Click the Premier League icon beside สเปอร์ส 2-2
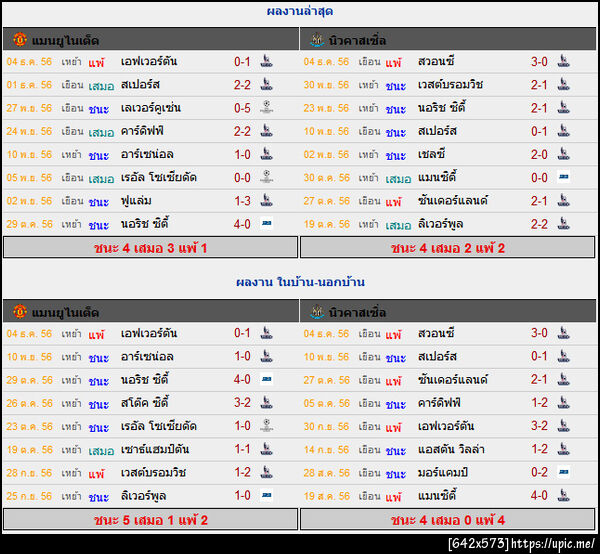The height and width of the screenshot is (554, 600). tap(266, 84)
